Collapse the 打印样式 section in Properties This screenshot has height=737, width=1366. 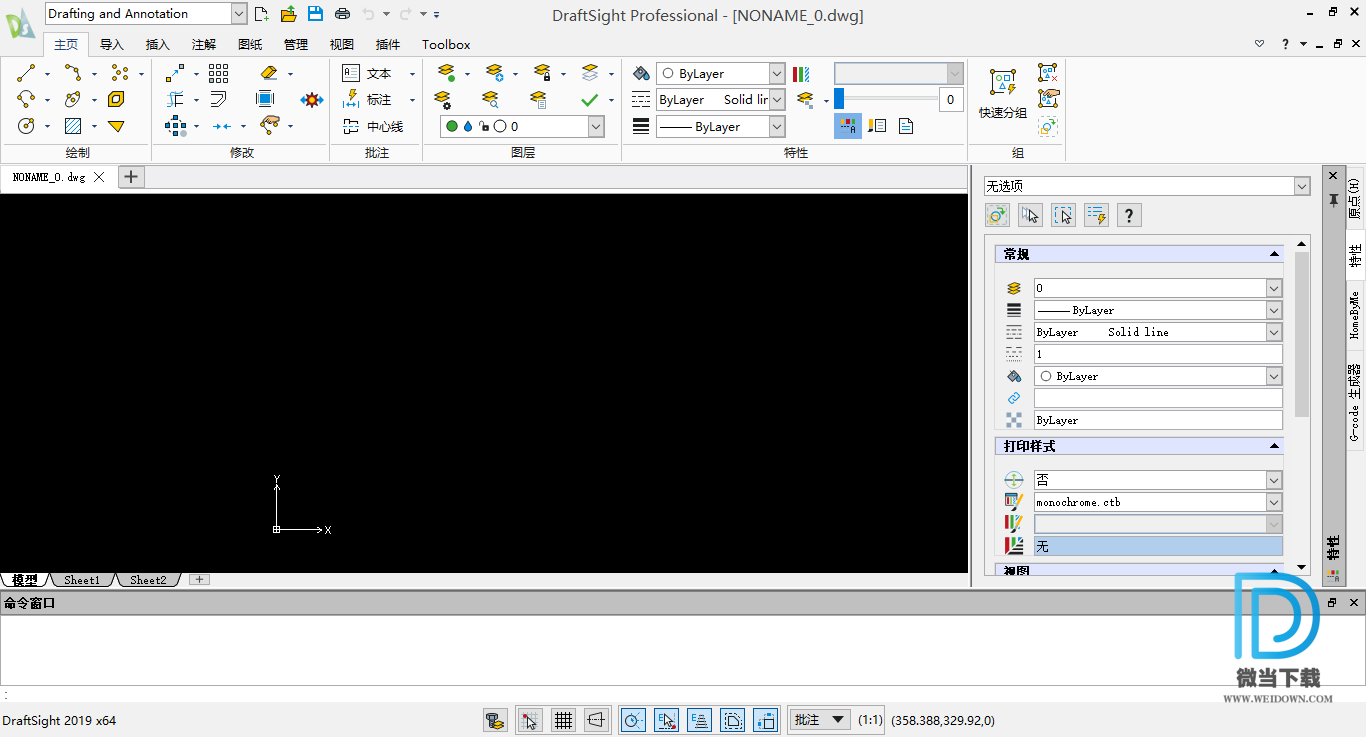[x=1274, y=446]
